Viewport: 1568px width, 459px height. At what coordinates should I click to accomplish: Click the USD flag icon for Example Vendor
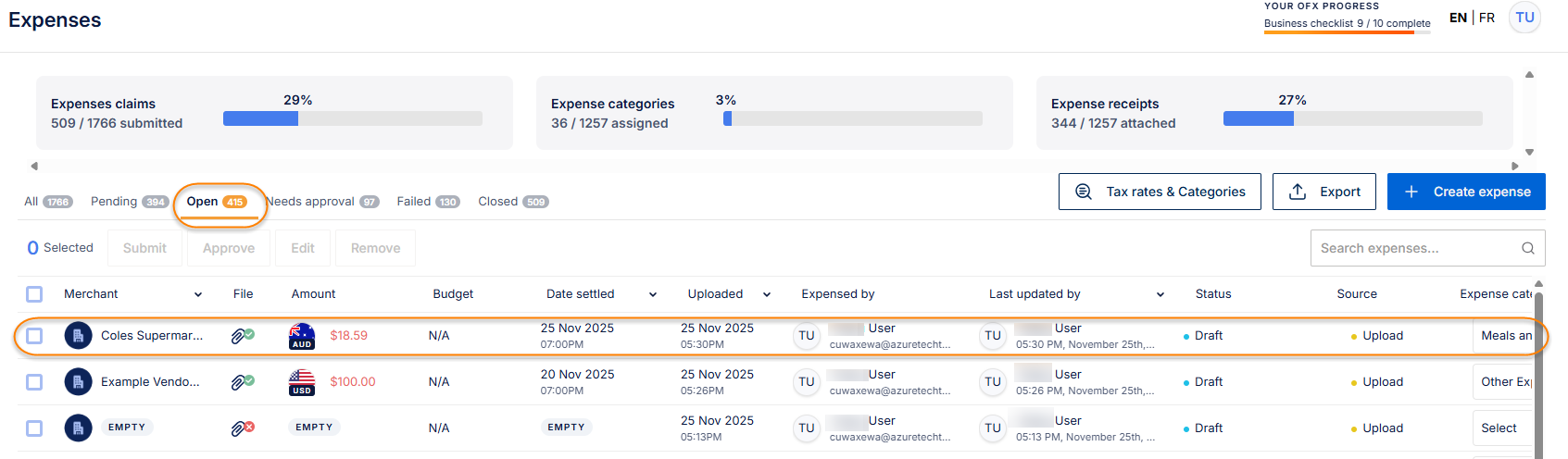click(302, 381)
